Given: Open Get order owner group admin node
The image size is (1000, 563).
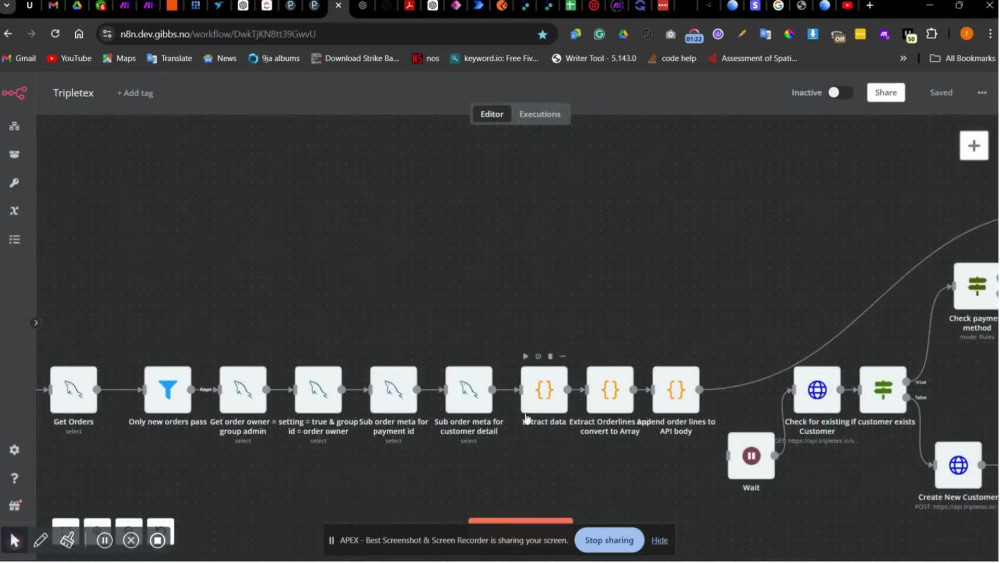Looking at the screenshot, I should click(x=243, y=390).
